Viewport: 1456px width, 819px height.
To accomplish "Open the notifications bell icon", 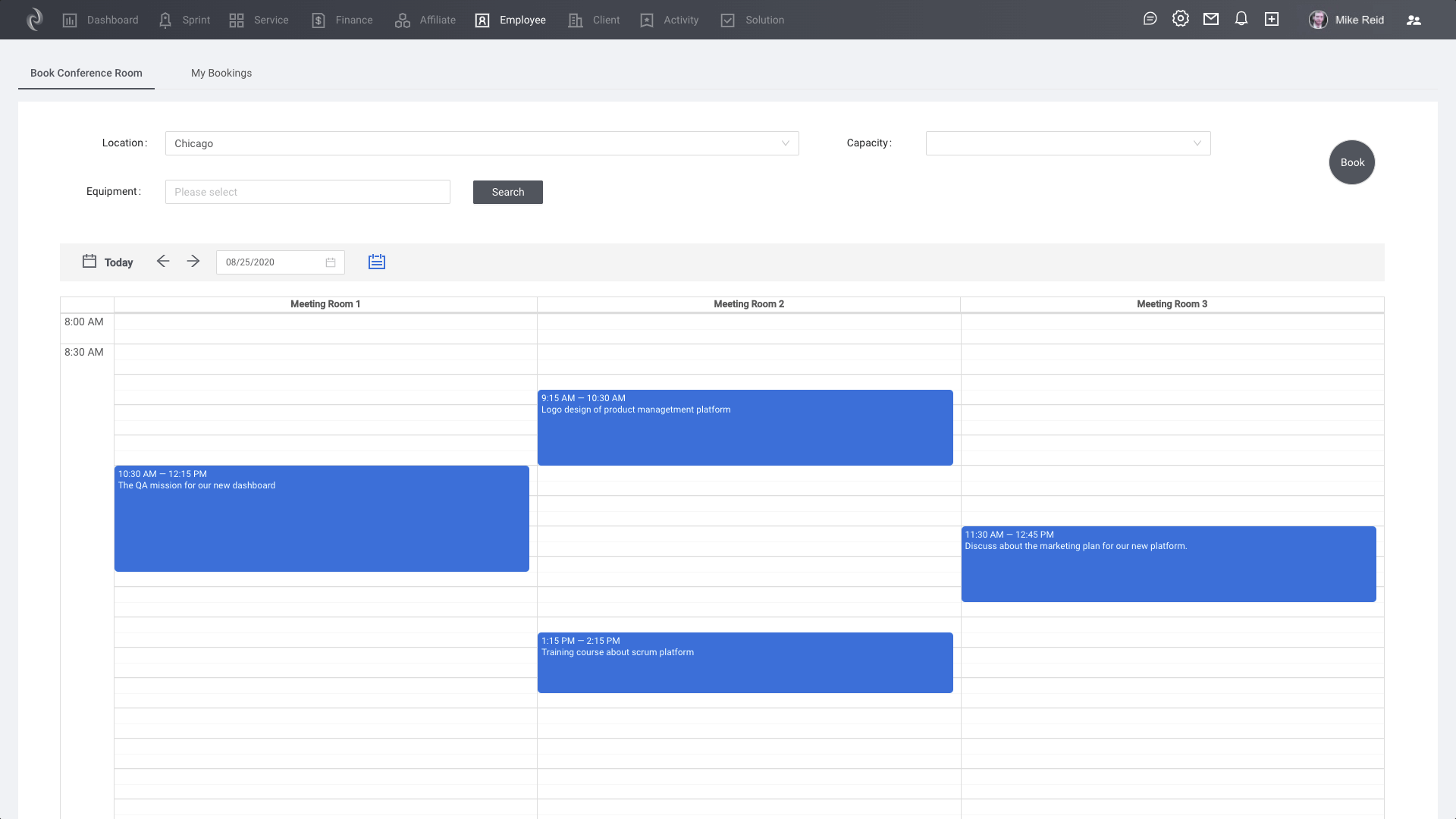I will pyautogui.click(x=1241, y=19).
